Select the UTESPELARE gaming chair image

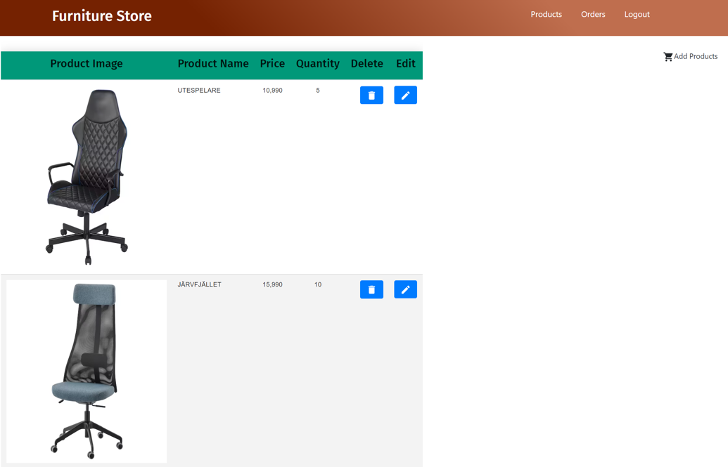click(87, 177)
